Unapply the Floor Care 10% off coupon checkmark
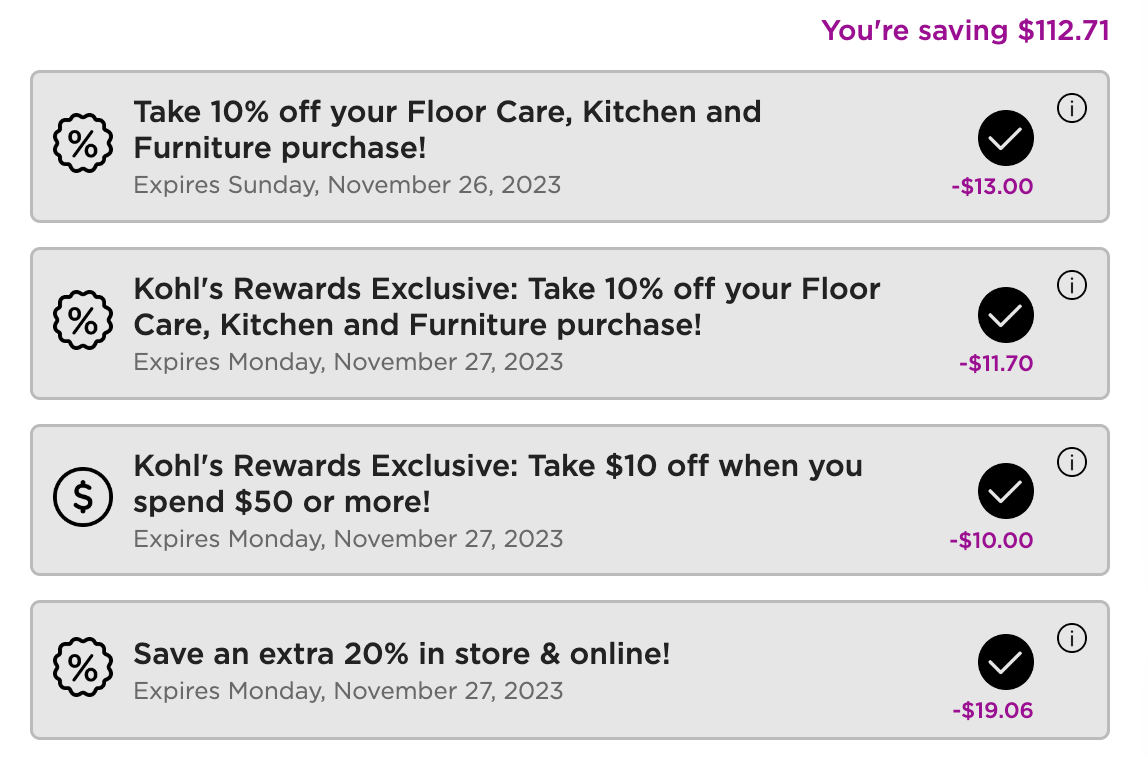This screenshot has width=1148, height=758. (x=1005, y=140)
